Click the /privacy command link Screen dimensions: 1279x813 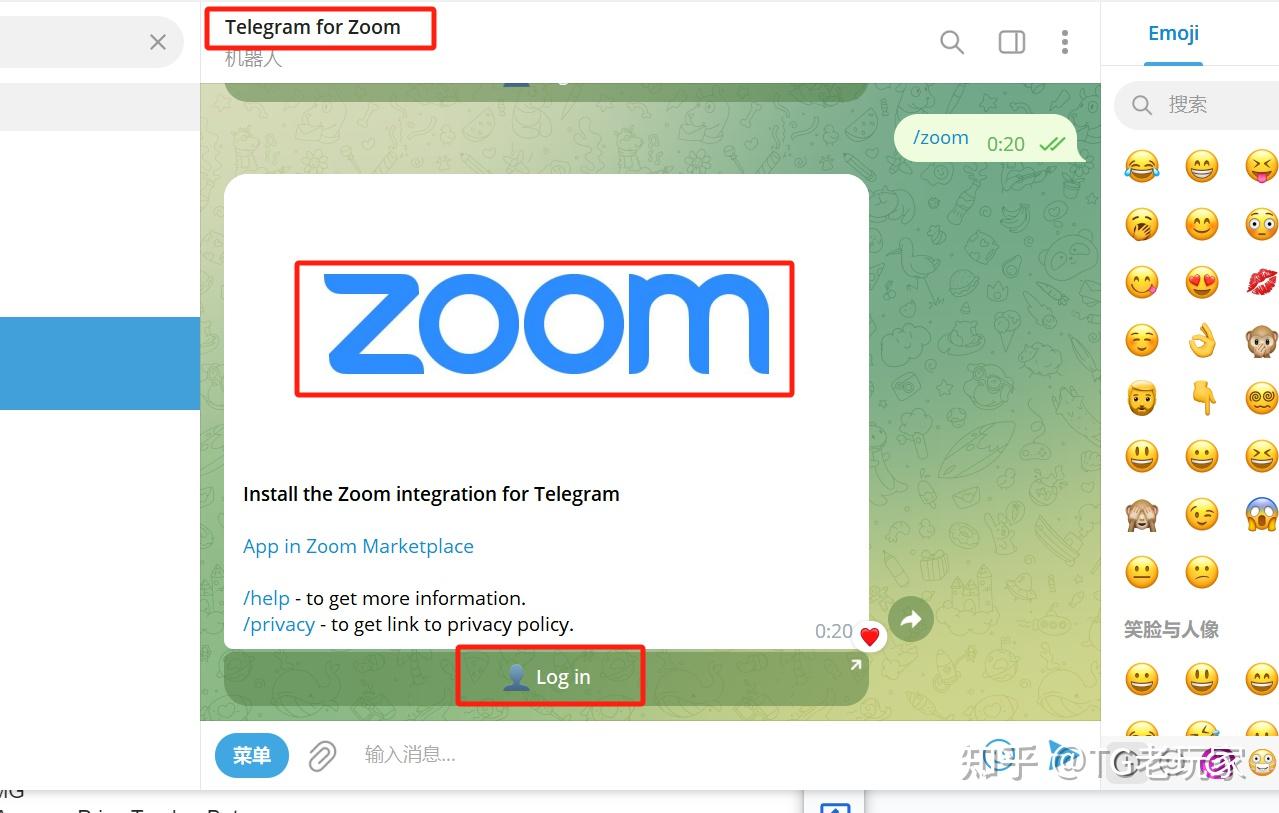[279, 624]
